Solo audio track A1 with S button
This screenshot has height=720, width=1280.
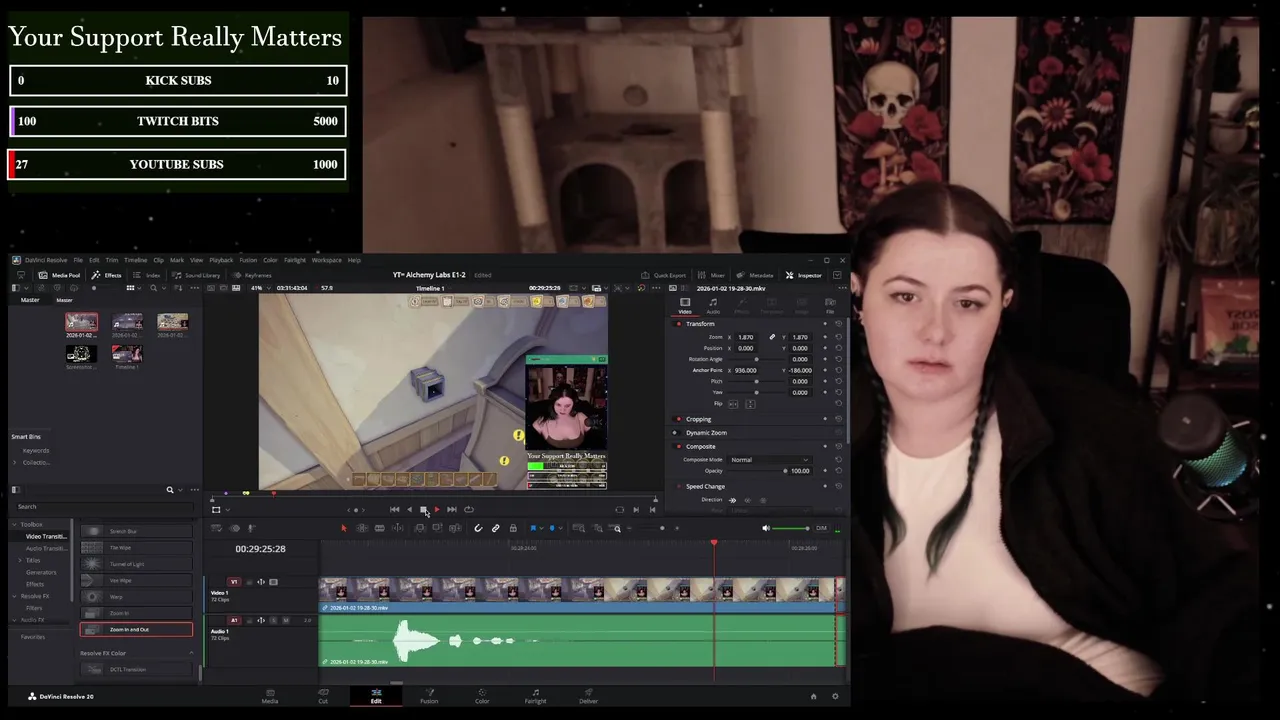[273, 620]
